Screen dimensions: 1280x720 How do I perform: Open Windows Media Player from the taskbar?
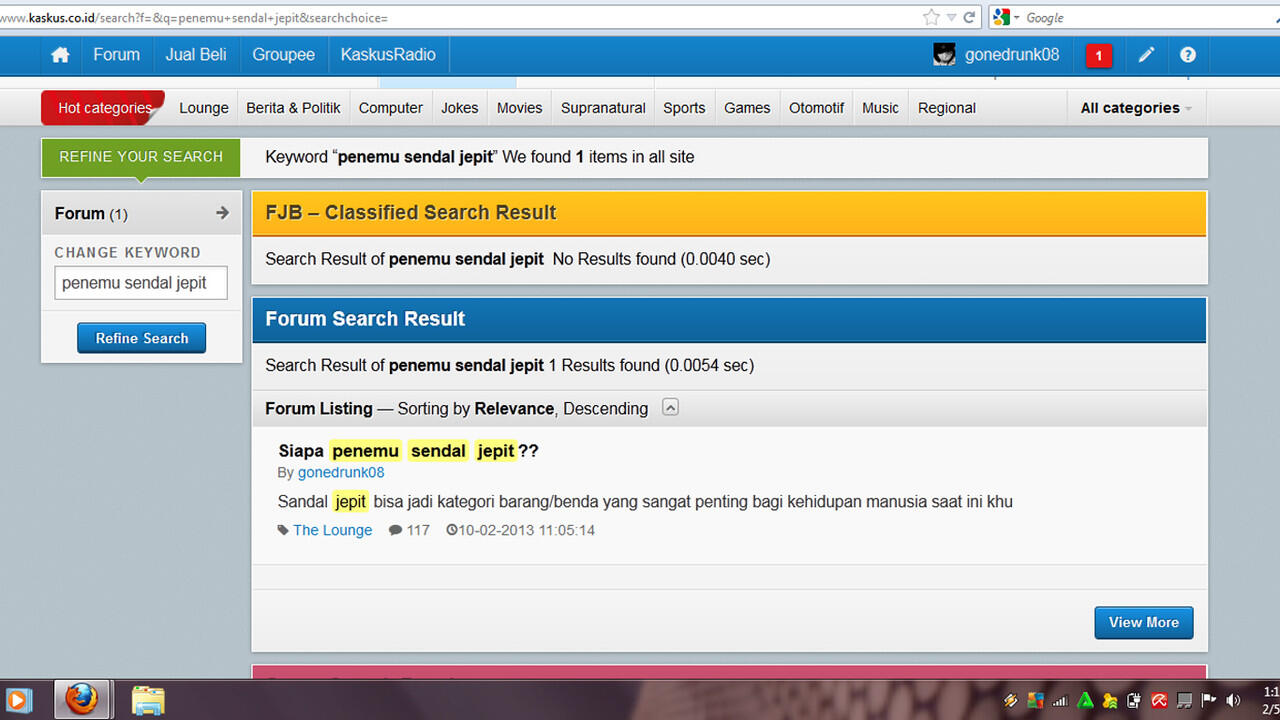click(x=18, y=700)
